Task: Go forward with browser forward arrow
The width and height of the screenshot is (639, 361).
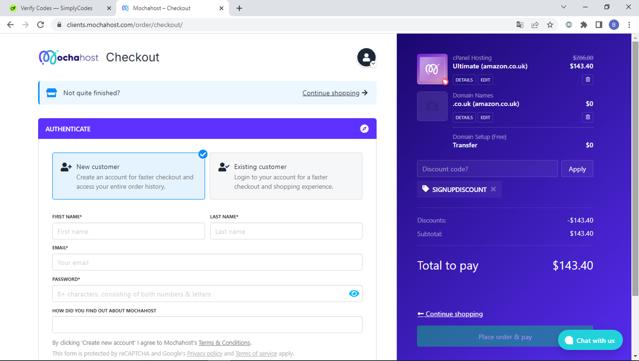Action: tap(25, 25)
